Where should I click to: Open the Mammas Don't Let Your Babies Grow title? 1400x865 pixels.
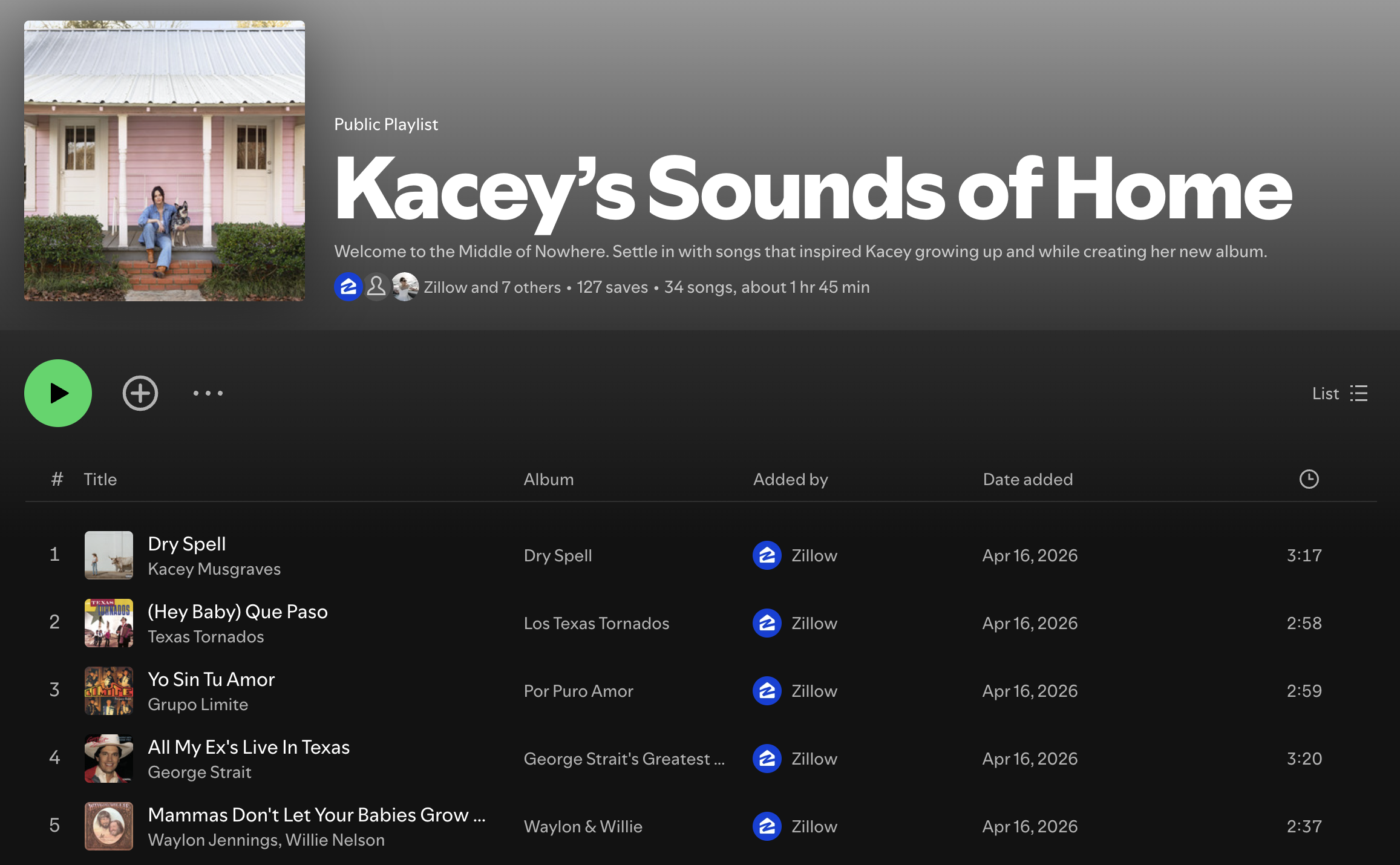pyautogui.click(x=317, y=815)
